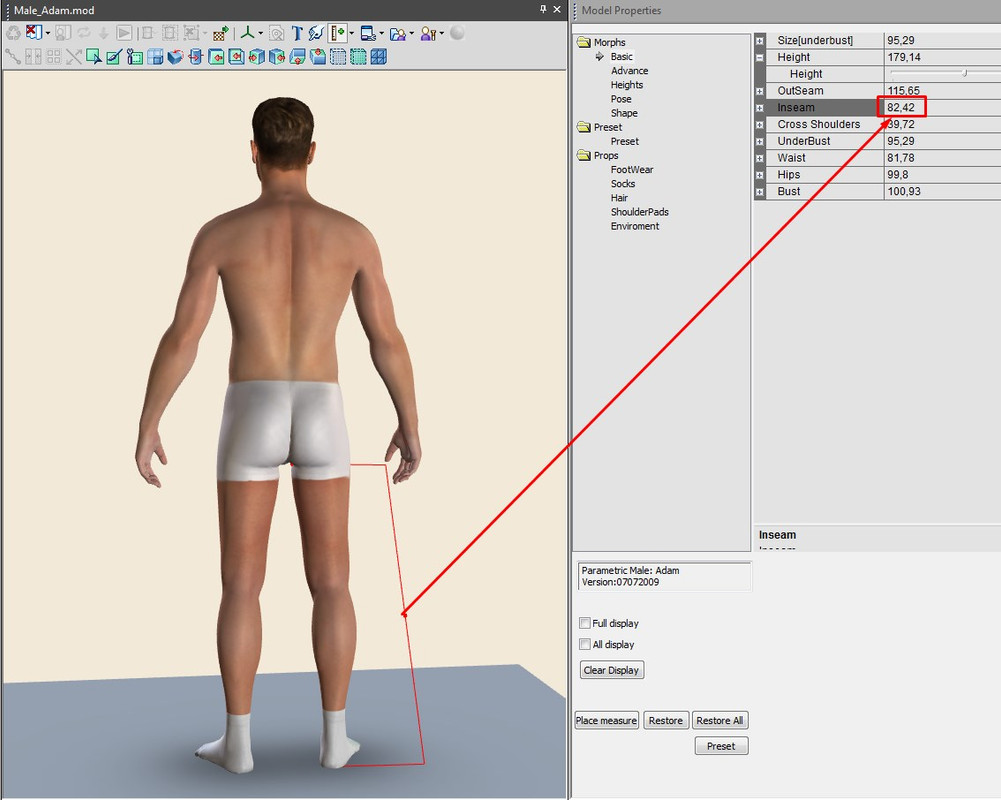This screenshot has width=1001, height=800.
Task: Click the green 3D axes icon
Action: [x=248, y=33]
